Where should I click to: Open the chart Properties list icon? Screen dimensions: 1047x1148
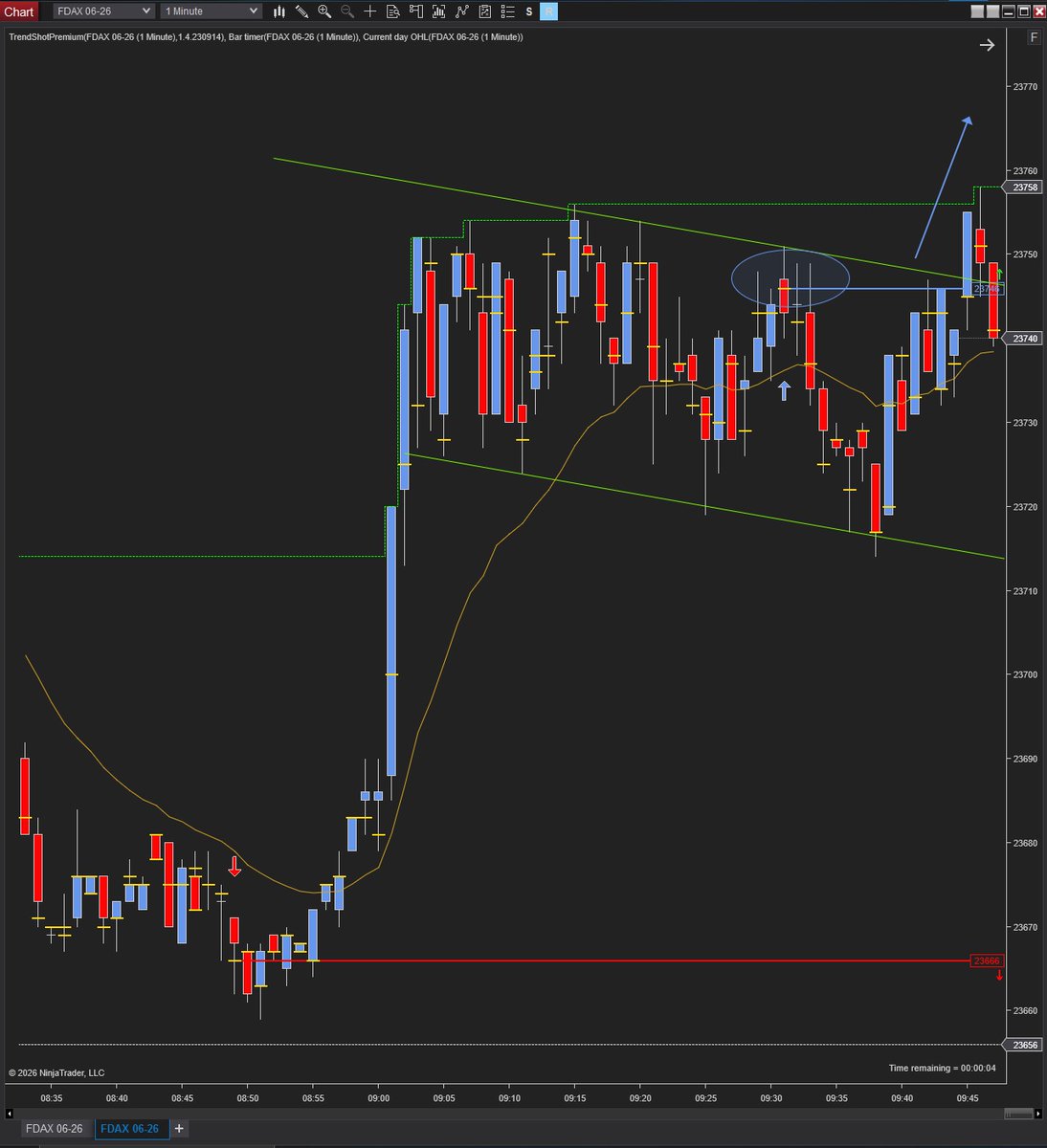pos(507,11)
